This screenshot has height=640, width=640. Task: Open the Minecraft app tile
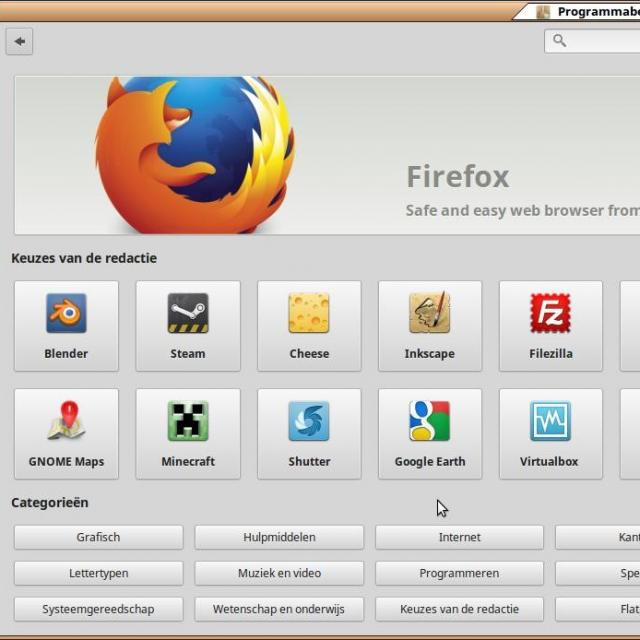pyautogui.click(x=188, y=433)
